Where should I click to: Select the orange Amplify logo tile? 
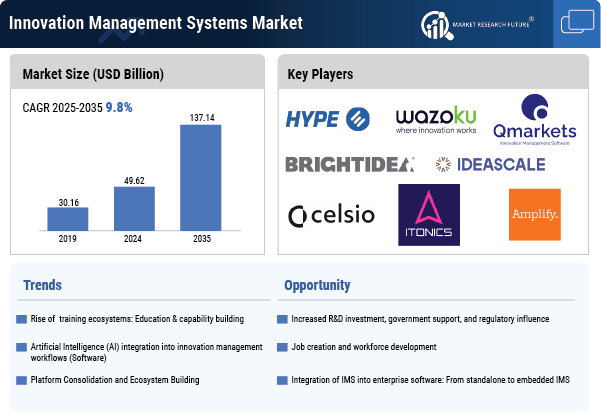[x=534, y=215]
